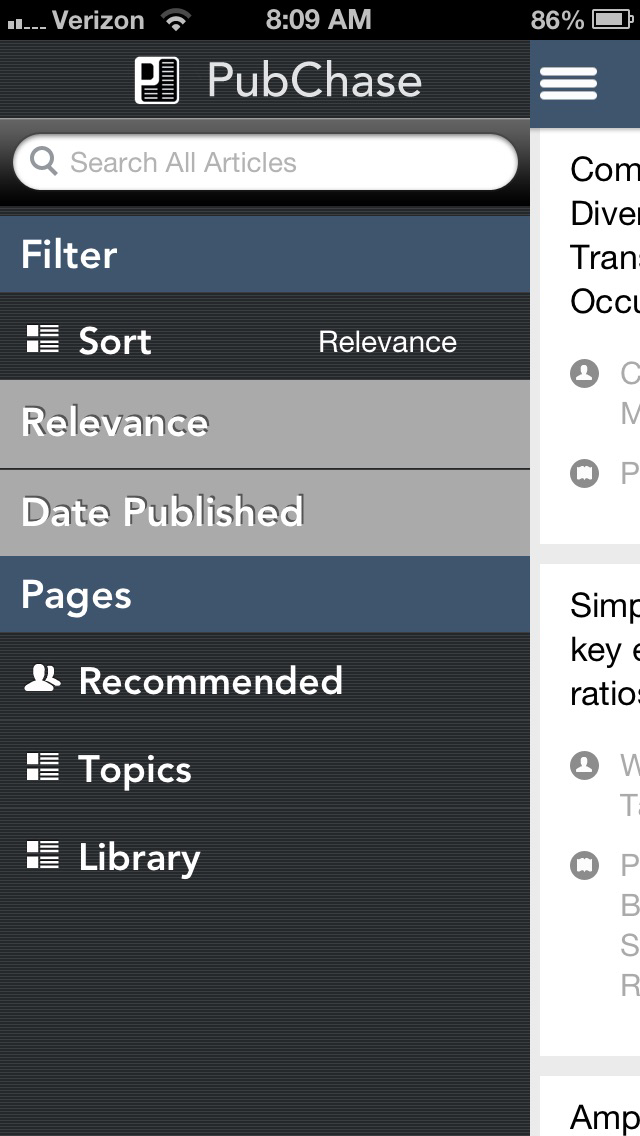Tap the Recommended people icon

[x=42, y=679]
